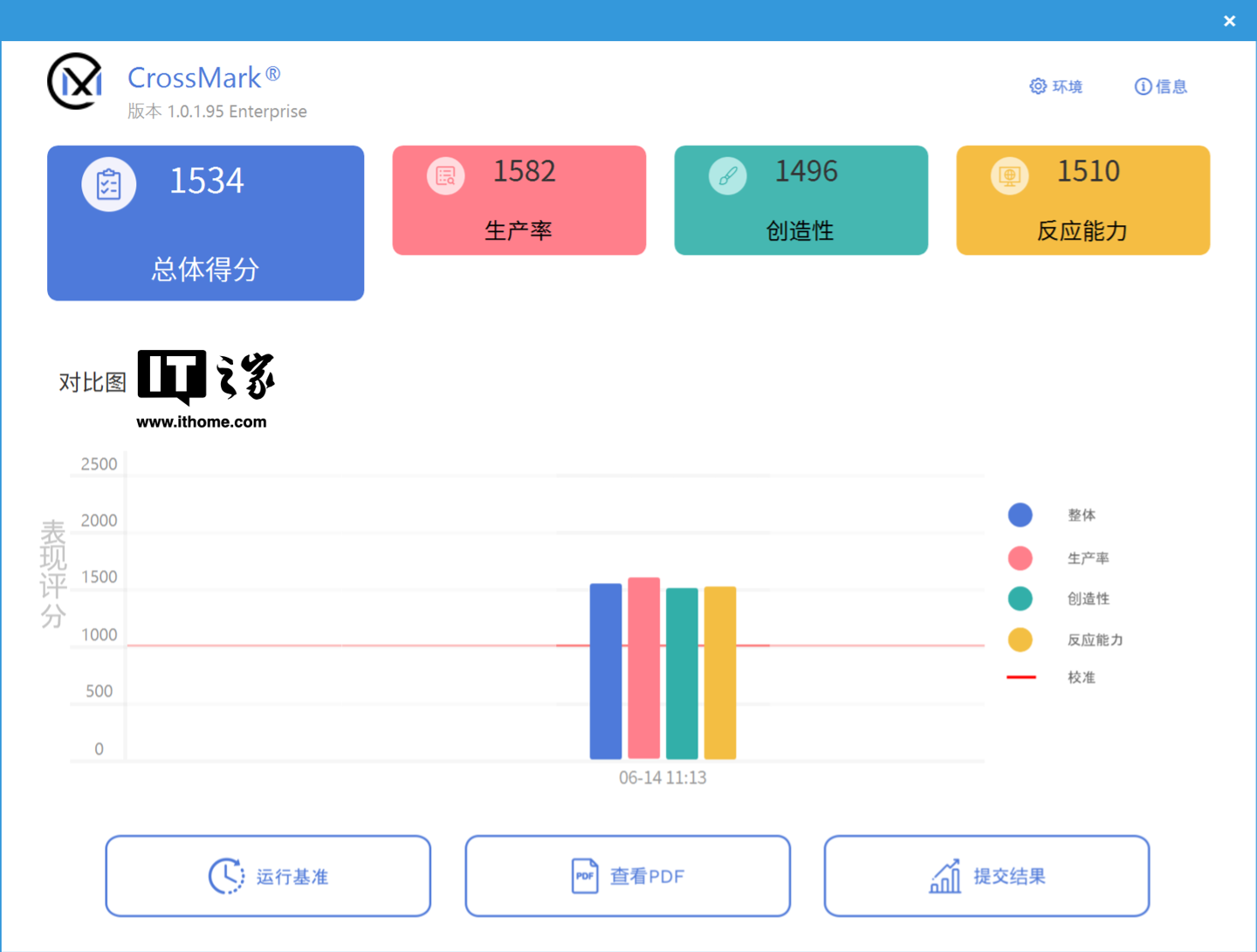Close the CrossMark window
Image resolution: width=1257 pixels, height=952 pixels.
[1229, 21]
